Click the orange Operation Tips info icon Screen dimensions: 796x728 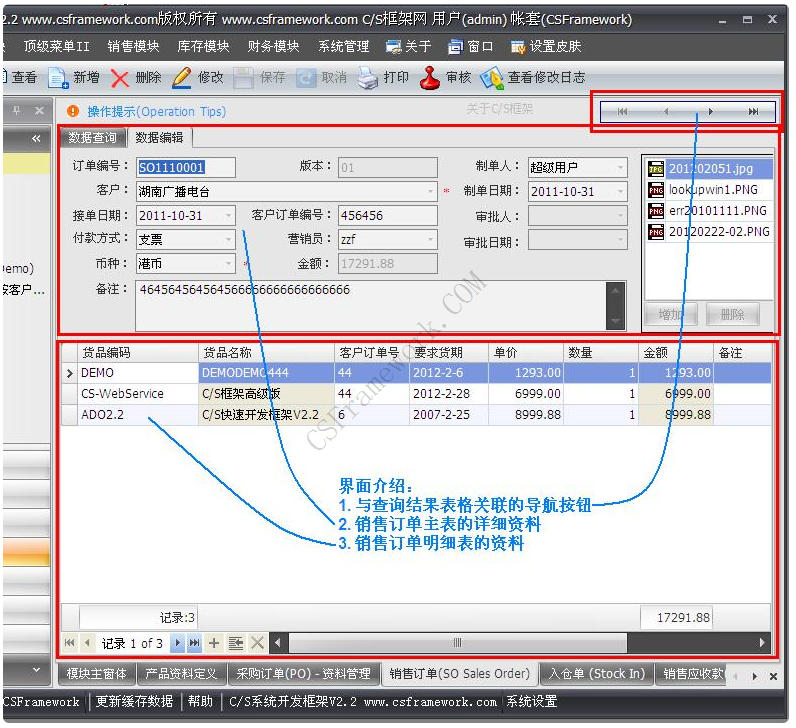click(x=73, y=111)
